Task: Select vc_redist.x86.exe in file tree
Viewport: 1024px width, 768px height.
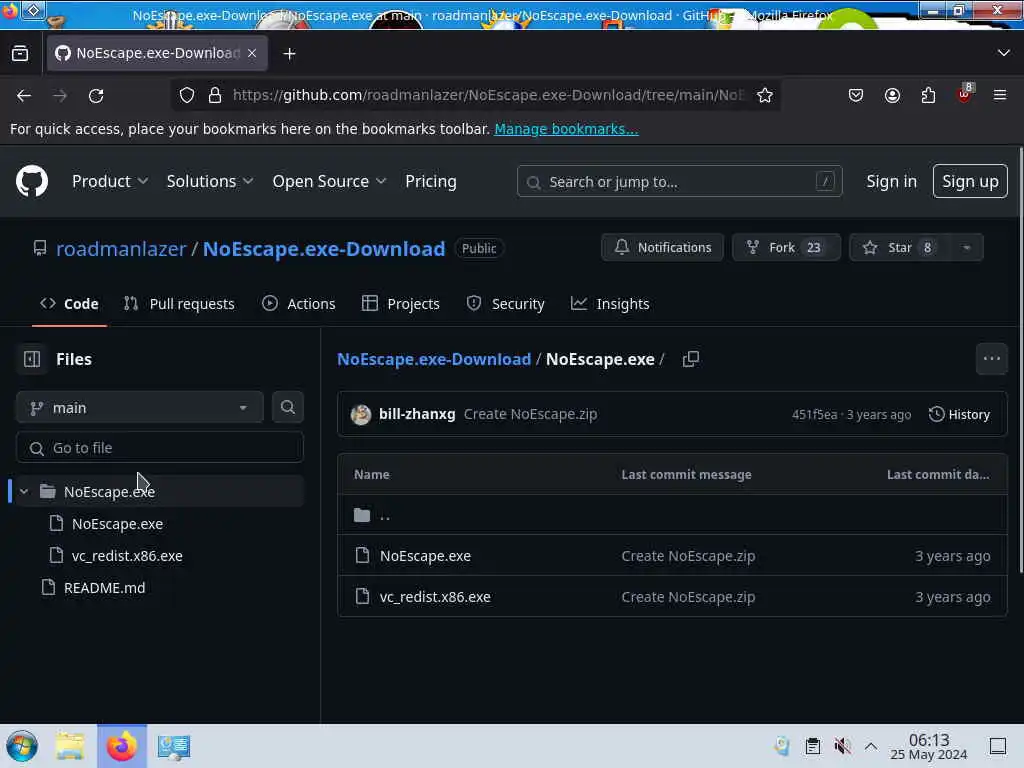Action: click(x=127, y=556)
